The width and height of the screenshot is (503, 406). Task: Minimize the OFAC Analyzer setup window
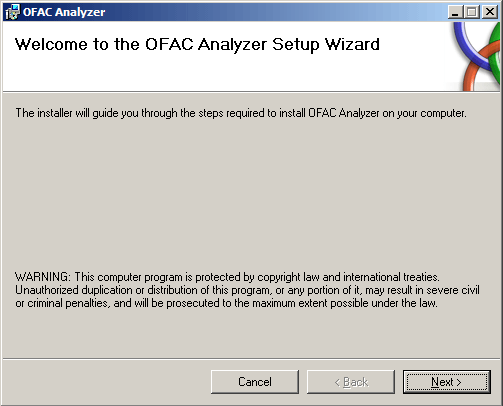(x=455, y=12)
